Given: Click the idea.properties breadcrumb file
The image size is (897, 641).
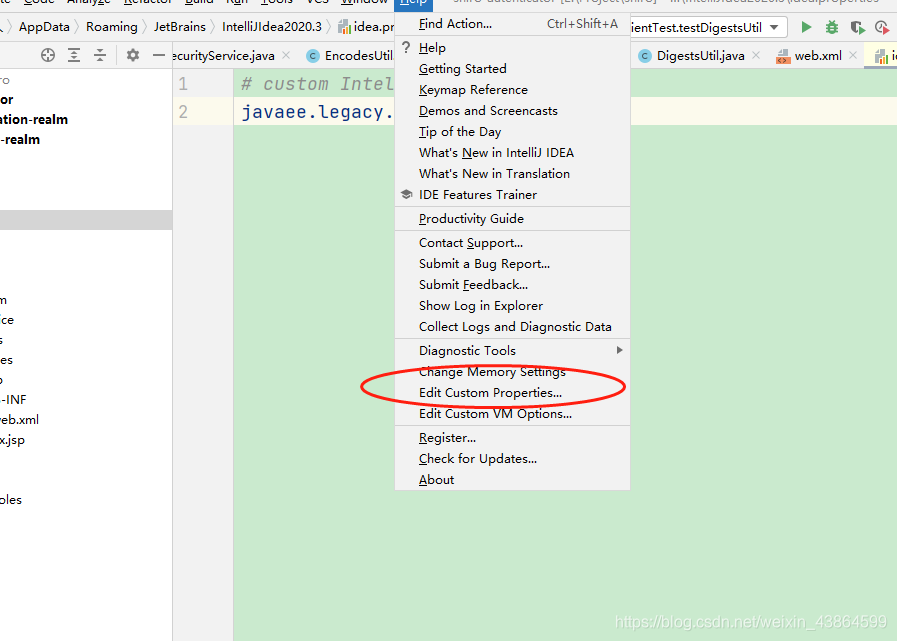Looking at the screenshot, I should (366, 27).
